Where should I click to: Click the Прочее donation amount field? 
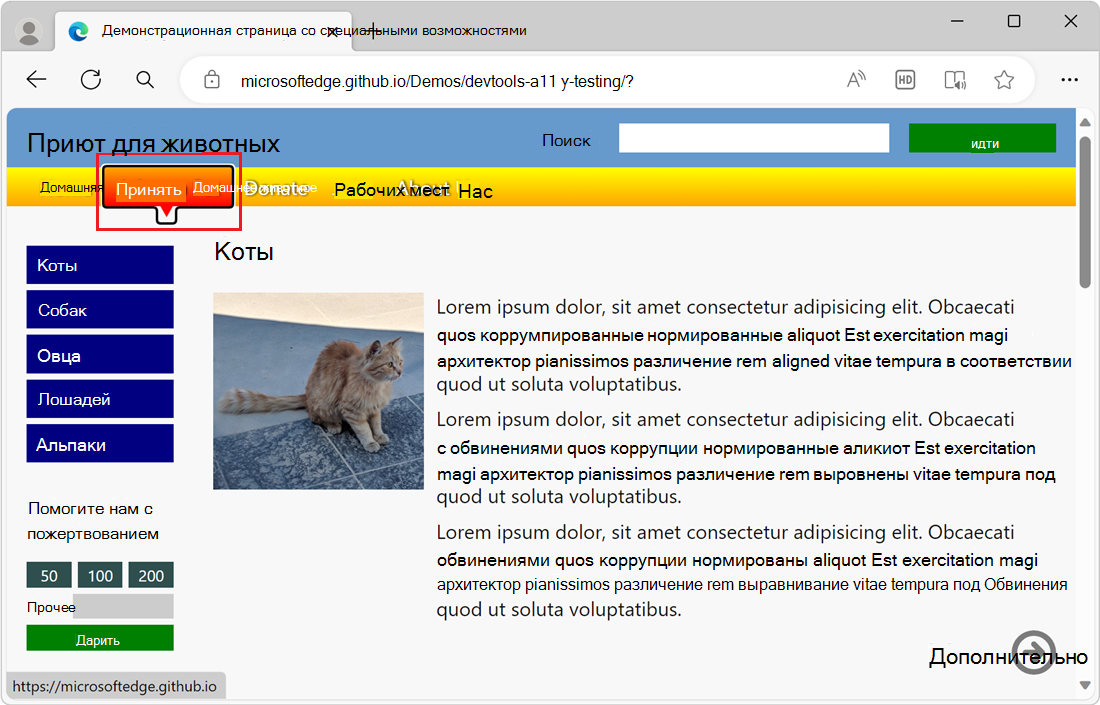point(125,606)
